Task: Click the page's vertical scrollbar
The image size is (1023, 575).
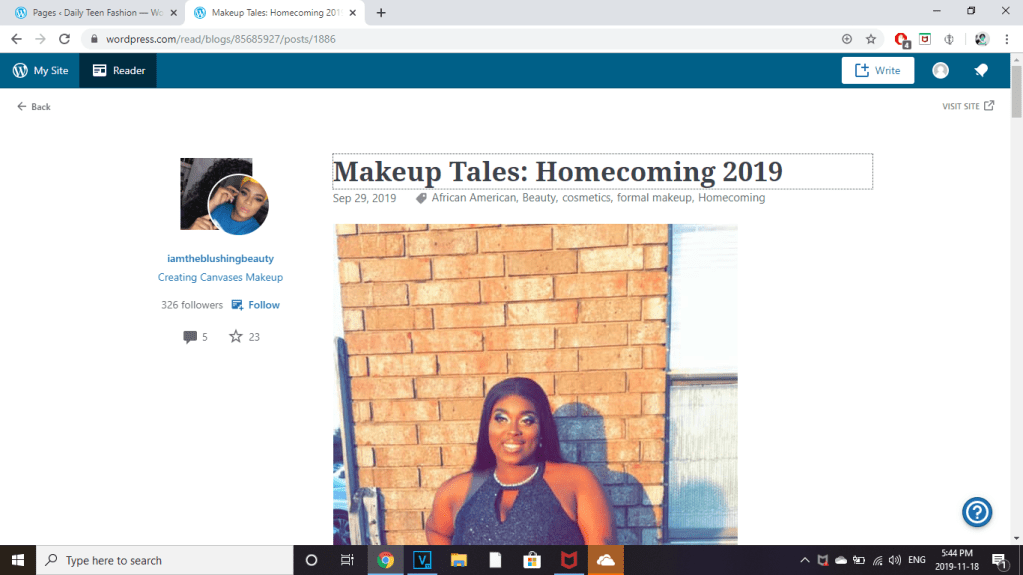Action: tap(1016, 300)
